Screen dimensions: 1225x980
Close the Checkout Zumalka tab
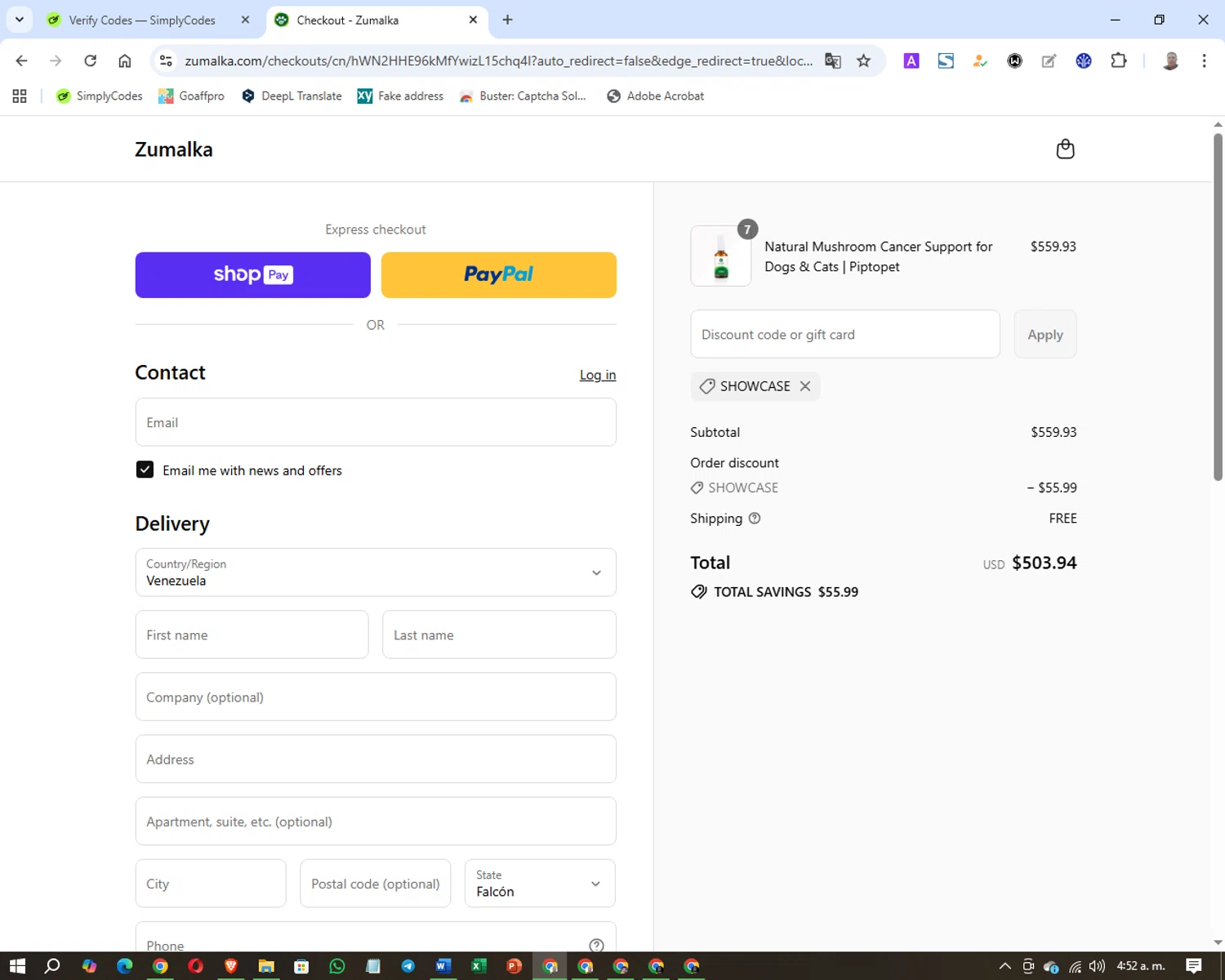pyautogui.click(x=473, y=20)
